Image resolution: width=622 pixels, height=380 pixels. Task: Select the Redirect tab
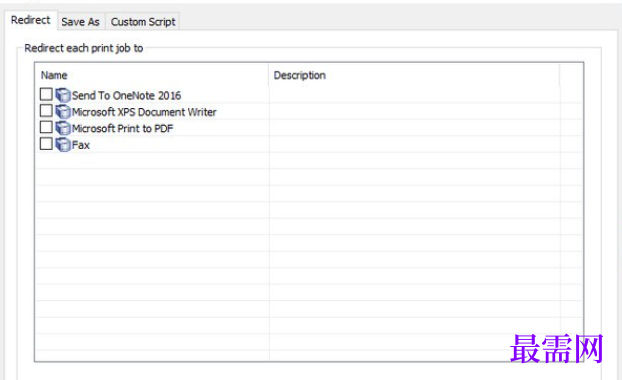(31, 20)
